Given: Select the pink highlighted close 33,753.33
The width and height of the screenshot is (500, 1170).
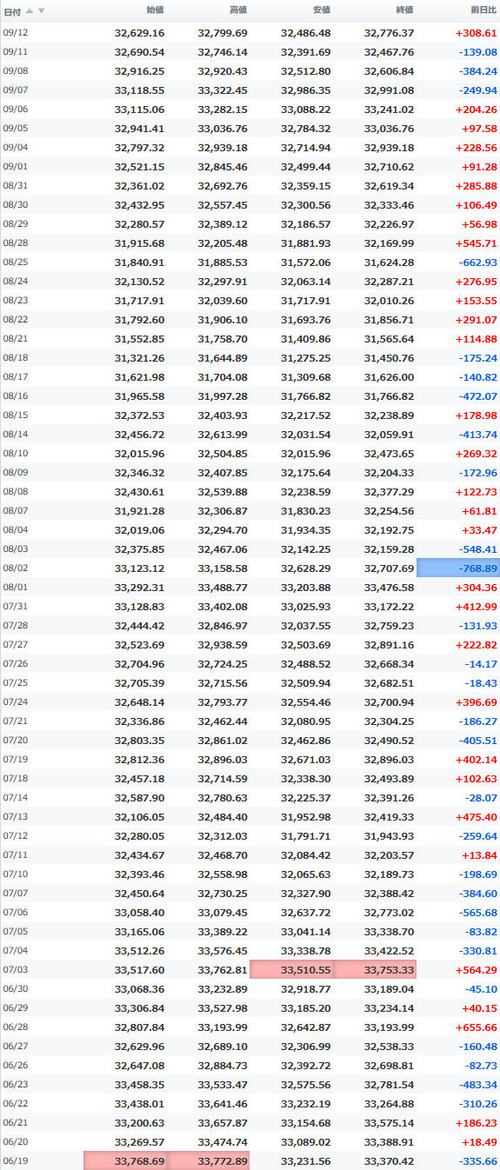Looking at the screenshot, I should (x=375, y=969).
